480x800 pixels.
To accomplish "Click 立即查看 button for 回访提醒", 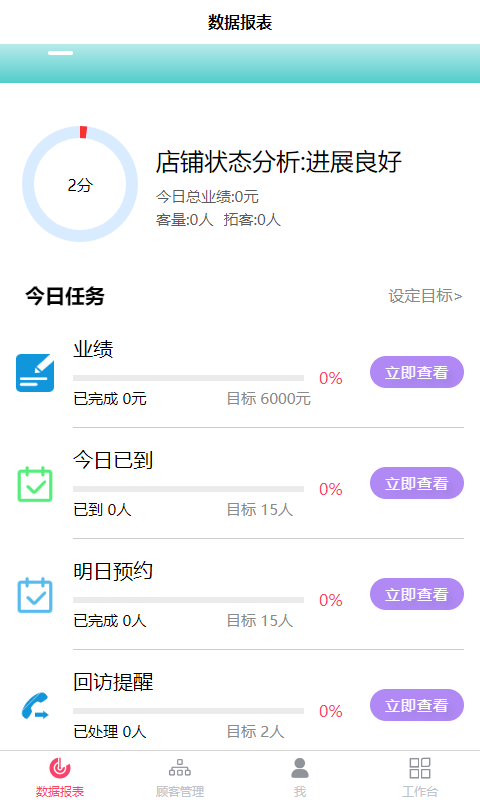I will (417, 706).
